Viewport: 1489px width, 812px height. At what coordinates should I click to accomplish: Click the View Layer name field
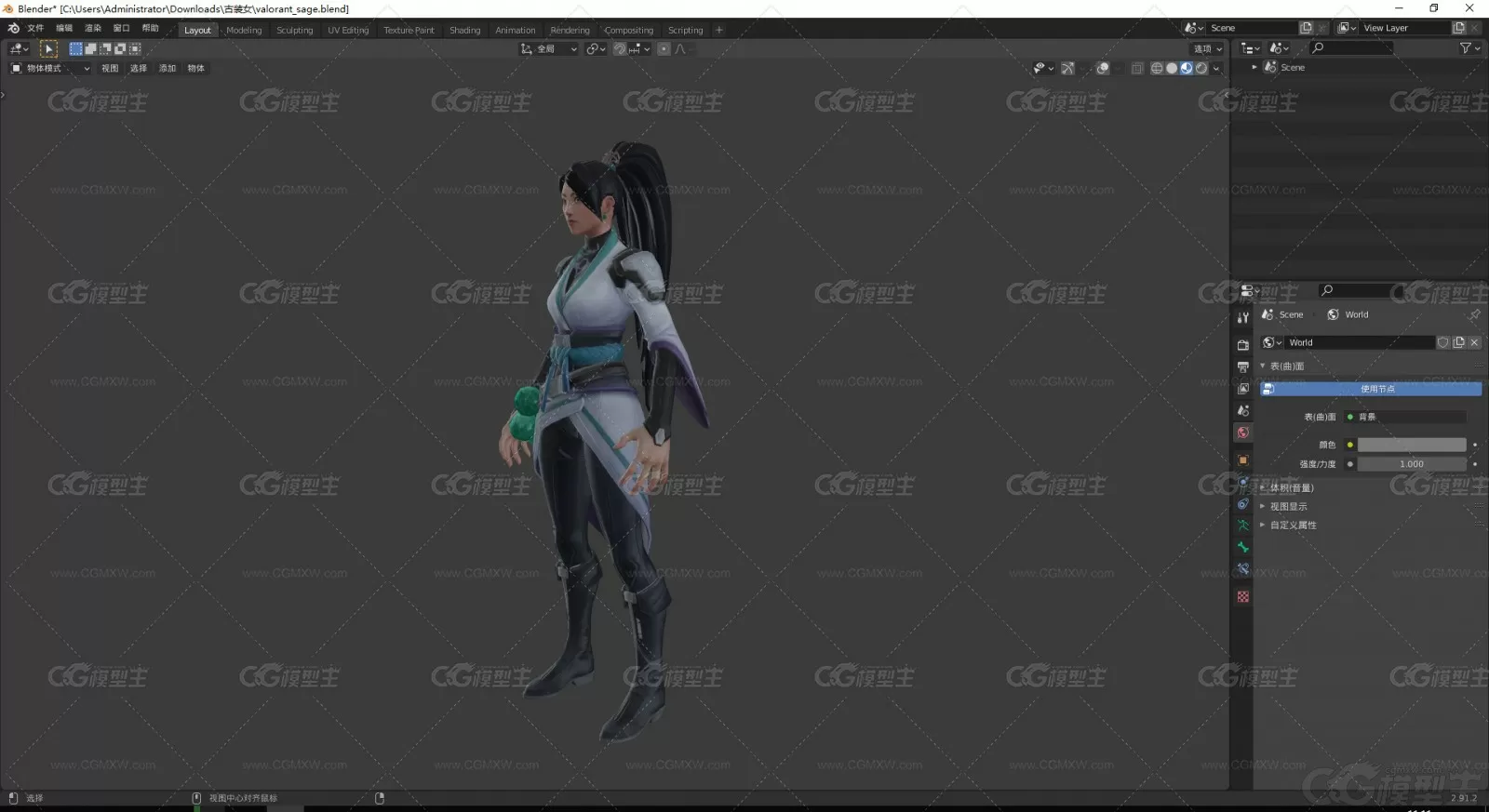pos(1405,28)
